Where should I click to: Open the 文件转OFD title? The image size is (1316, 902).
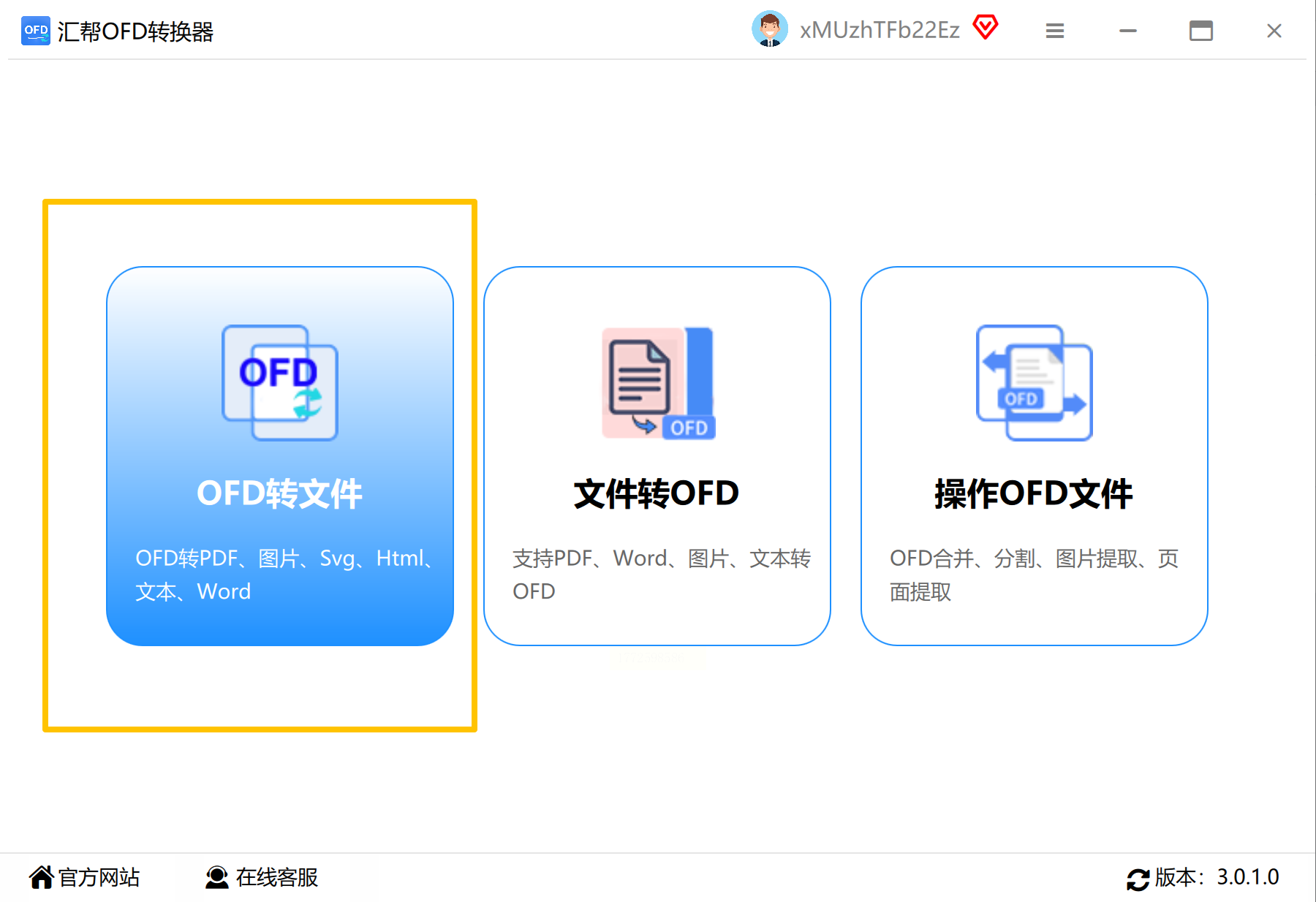[657, 493]
